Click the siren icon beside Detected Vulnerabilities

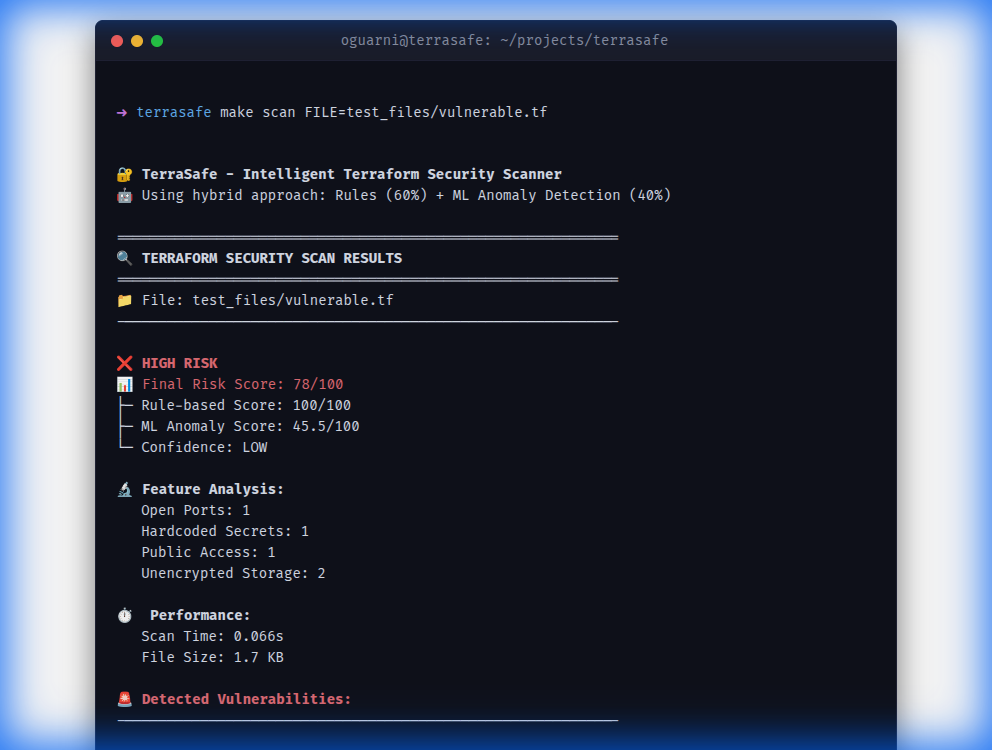pos(125,698)
